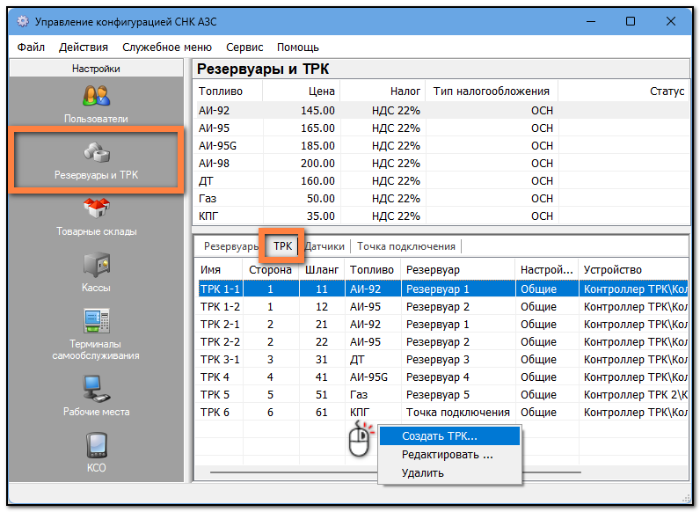Select the АИ-95 fuel row at 165.00
The width and height of the screenshot is (700, 512).
click(x=442, y=128)
